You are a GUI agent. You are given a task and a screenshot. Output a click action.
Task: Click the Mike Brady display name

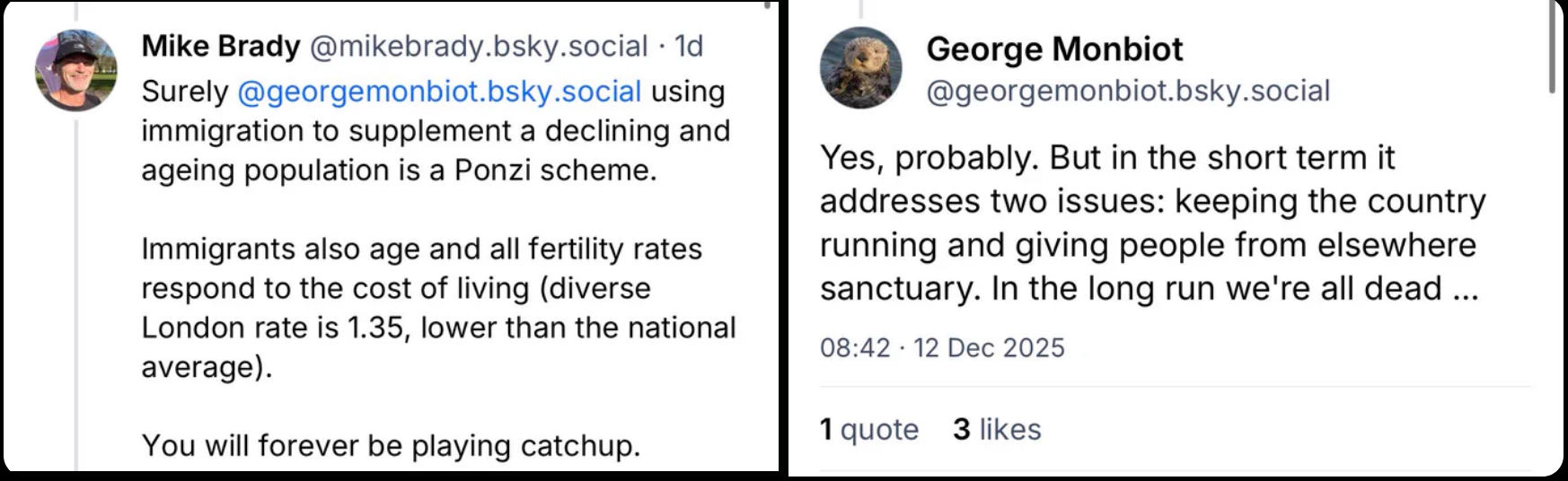tap(221, 46)
